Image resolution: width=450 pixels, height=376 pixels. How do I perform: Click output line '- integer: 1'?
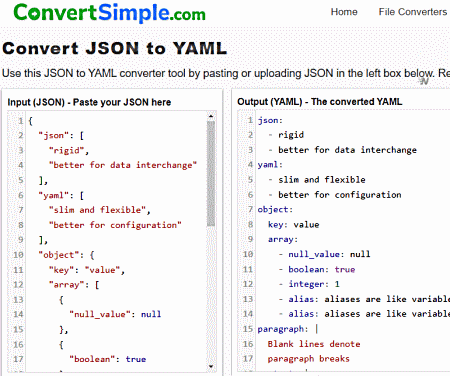pos(309,284)
